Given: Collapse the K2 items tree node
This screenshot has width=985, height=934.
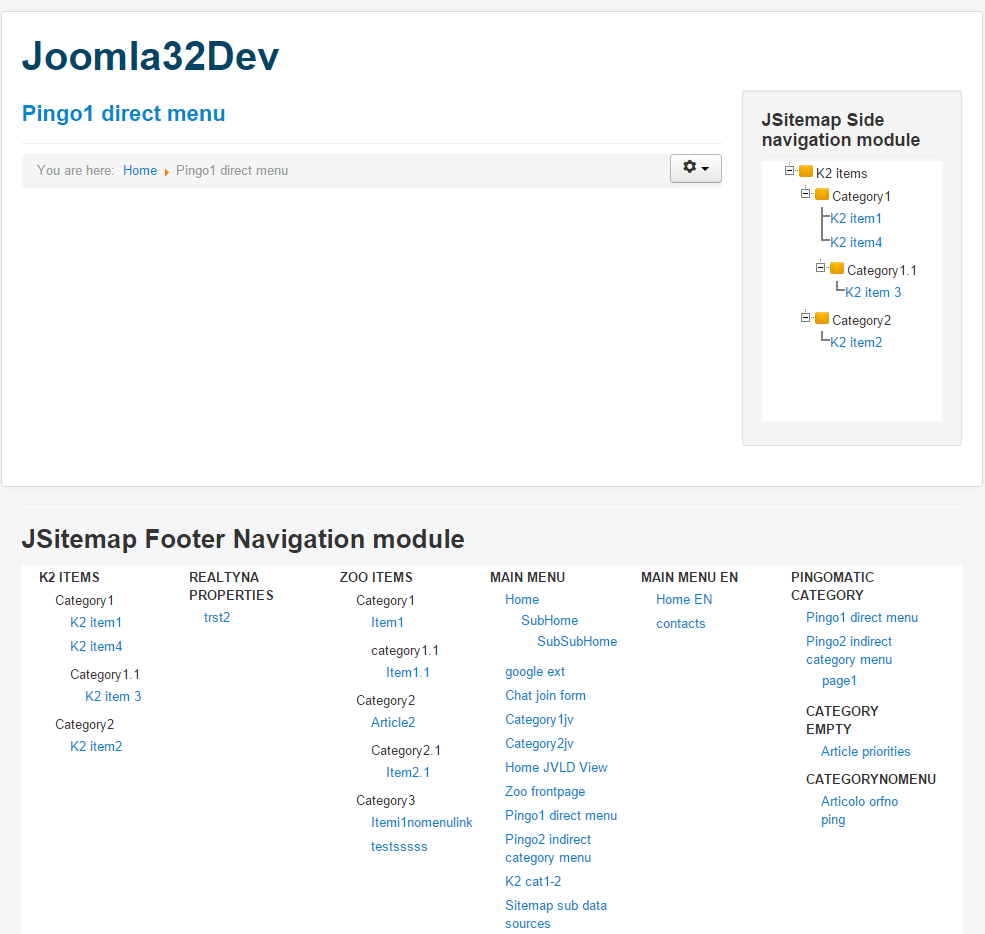Looking at the screenshot, I should [790, 170].
